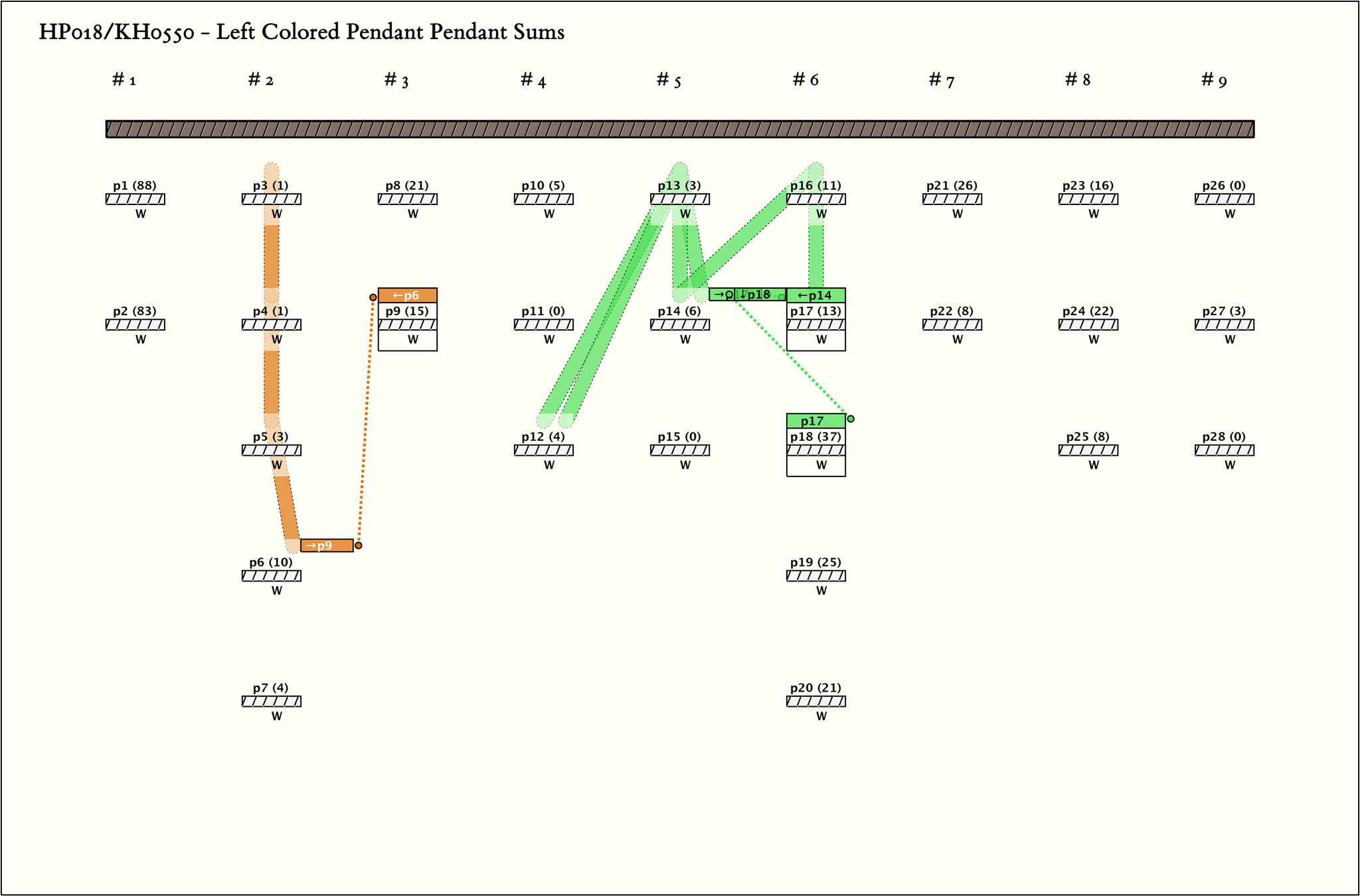Click the orange ←p6 tag
The height and width of the screenshot is (896, 1360).
coord(407,295)
